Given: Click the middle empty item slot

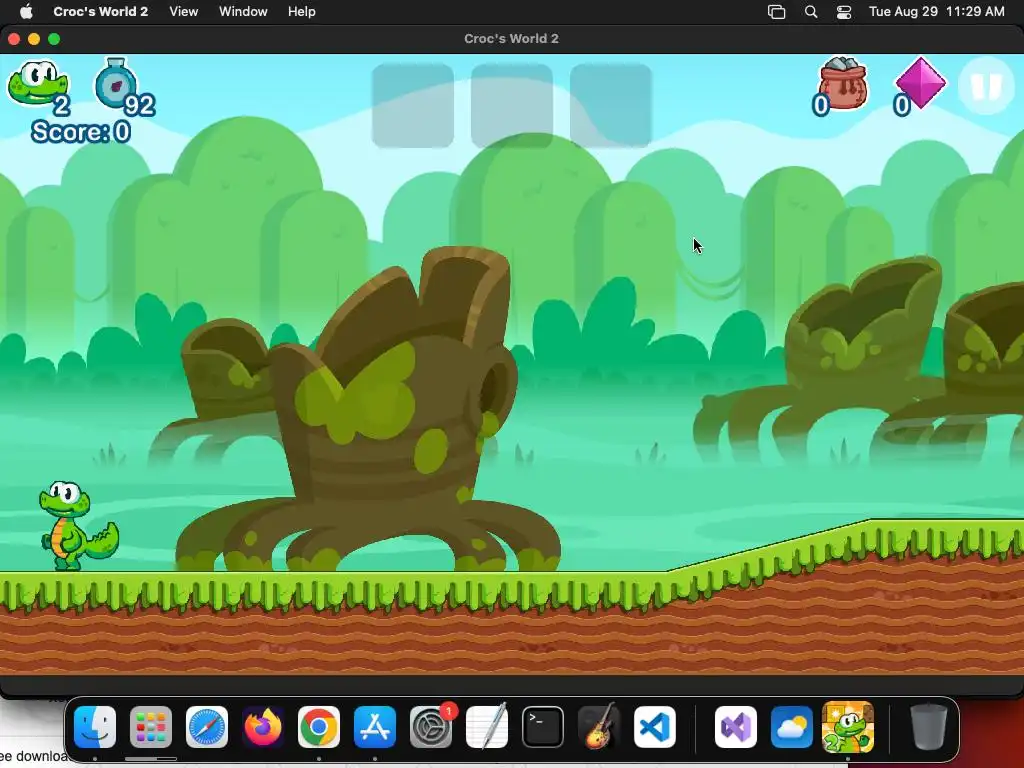Looking at the screenshot, I should (x=512, y=105).
